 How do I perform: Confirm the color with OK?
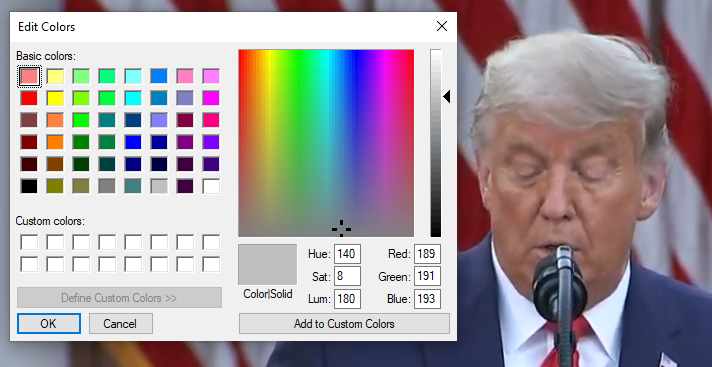coord(49,323)
